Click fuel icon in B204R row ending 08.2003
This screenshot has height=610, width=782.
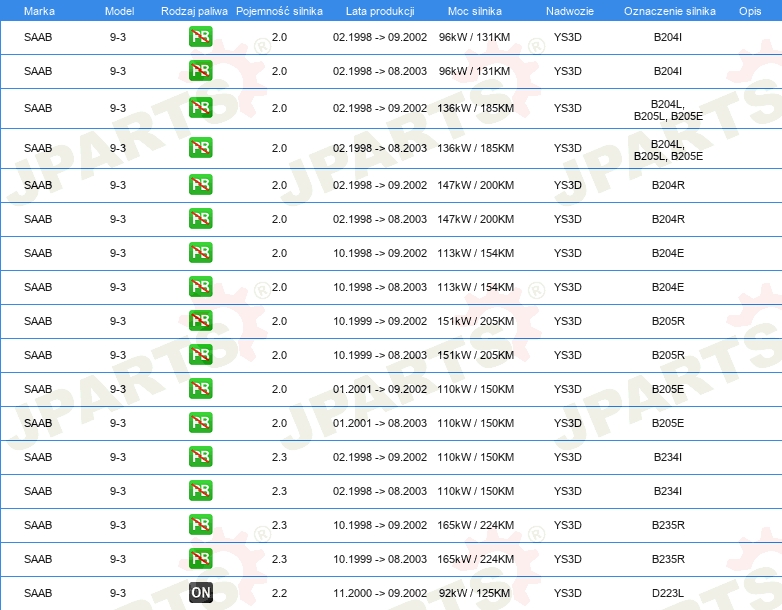click(200, 218)
